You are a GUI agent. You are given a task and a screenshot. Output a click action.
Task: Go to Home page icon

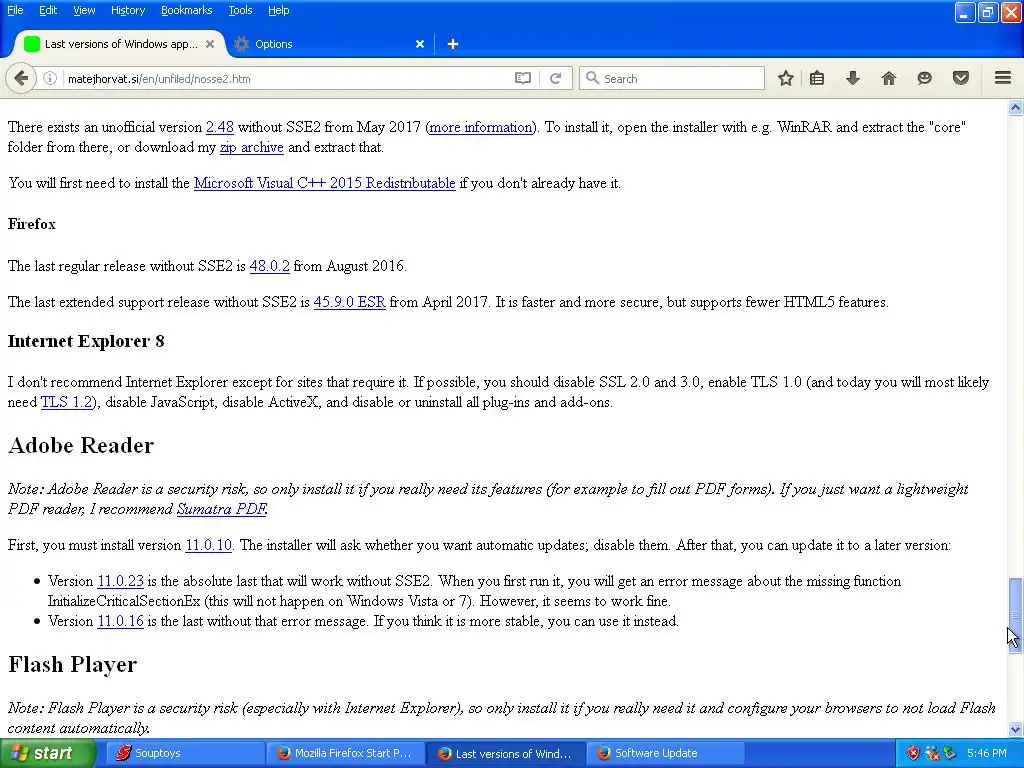click(889, 78)
